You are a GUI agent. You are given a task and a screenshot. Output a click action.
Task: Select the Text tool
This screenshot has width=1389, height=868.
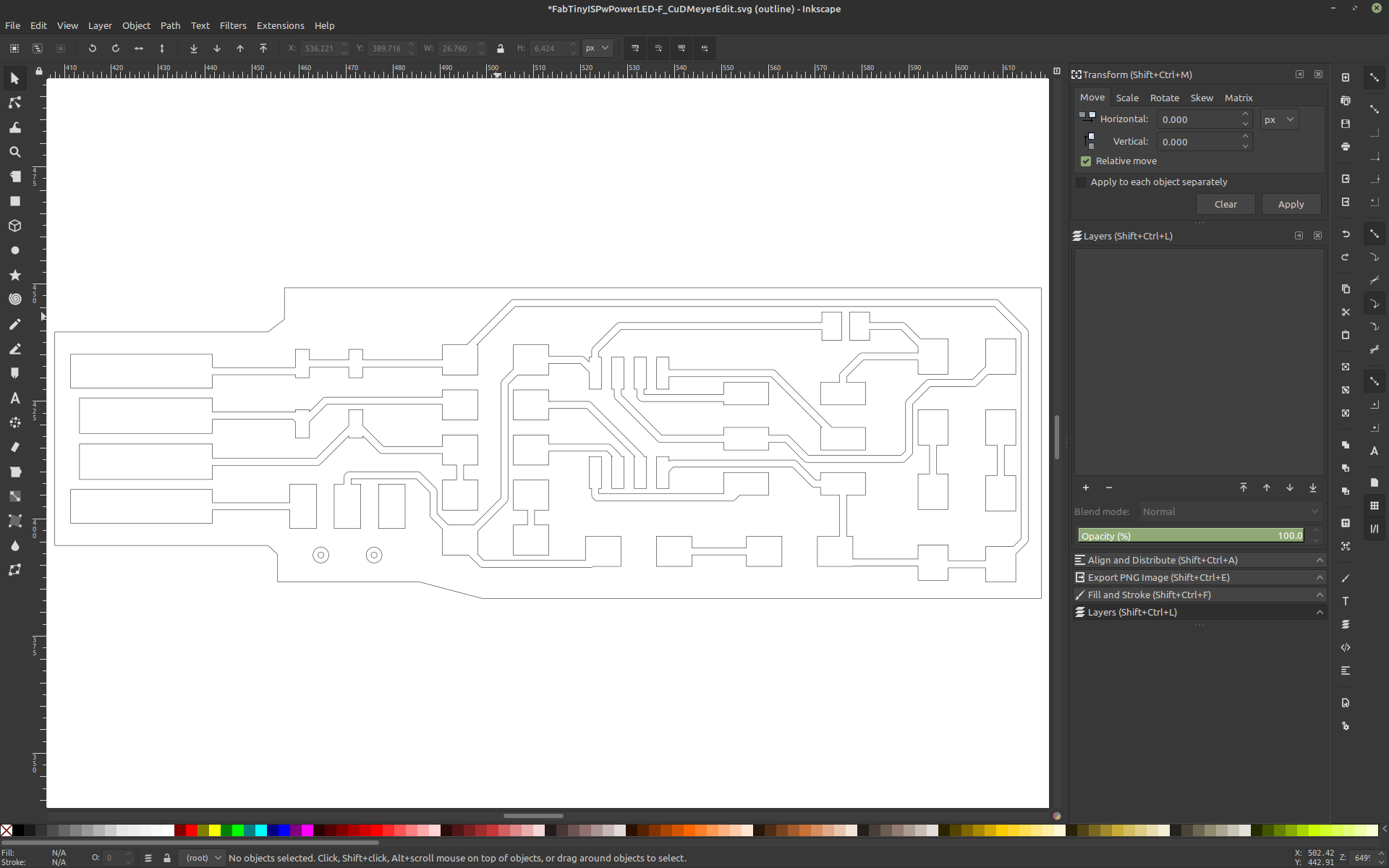pyautogui.click(x=14, y=398)
